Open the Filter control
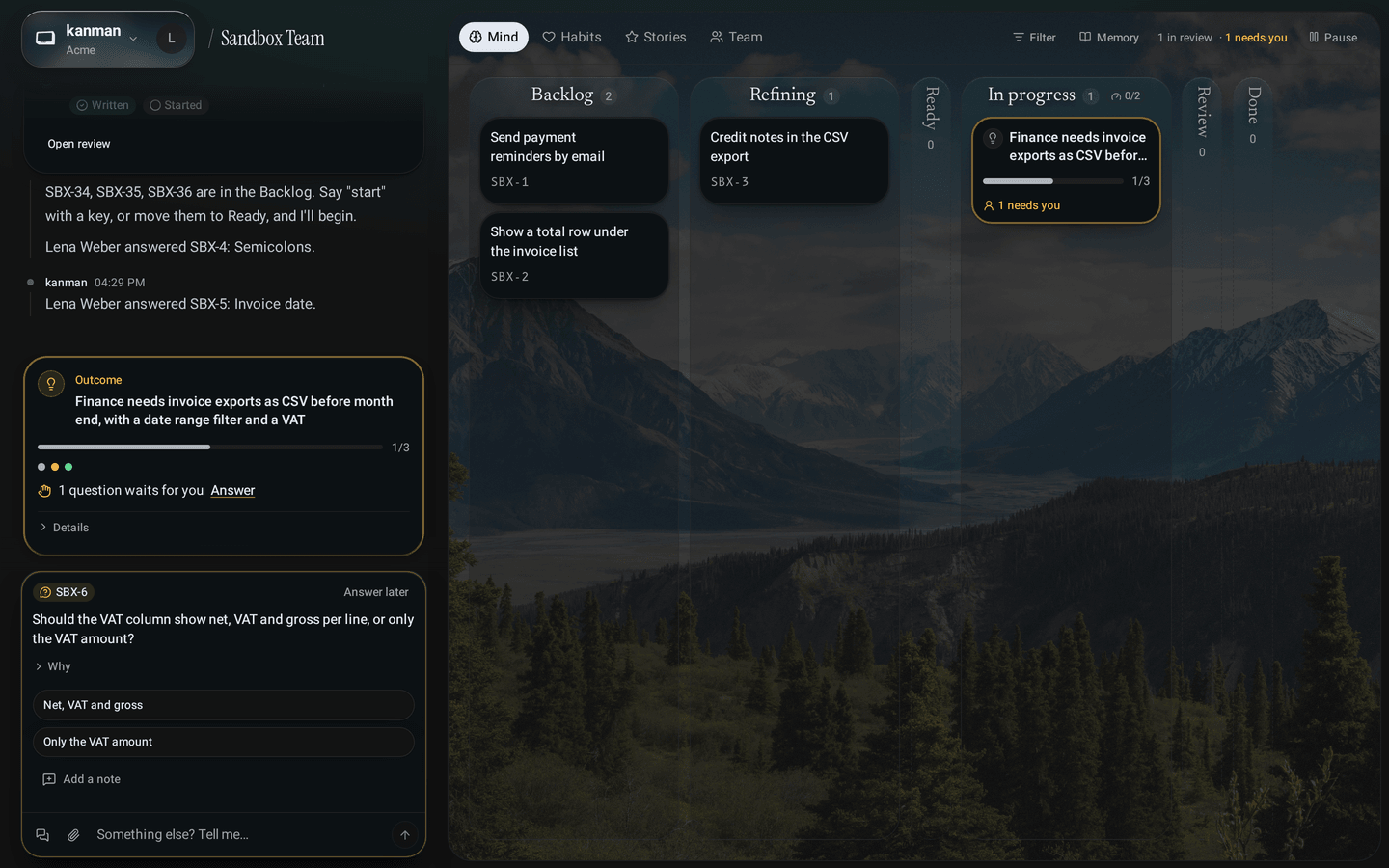The image size is (1389, 868). pyautogui.click(x=1034, y=38)
